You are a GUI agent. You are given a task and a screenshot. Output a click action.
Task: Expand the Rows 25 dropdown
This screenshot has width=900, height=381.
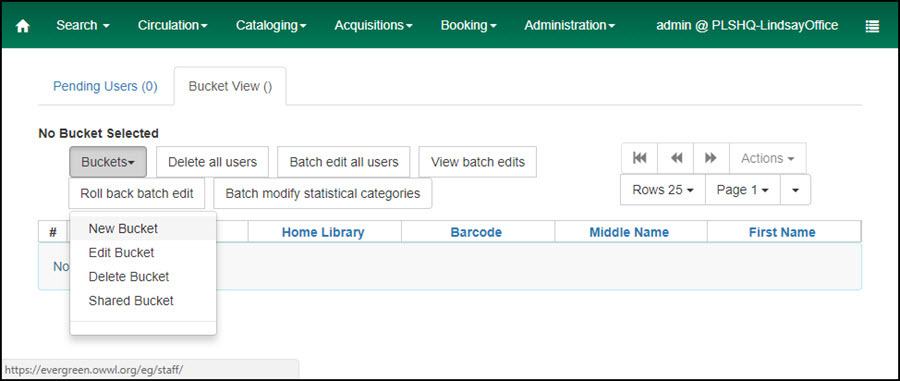tap(663, 190)
